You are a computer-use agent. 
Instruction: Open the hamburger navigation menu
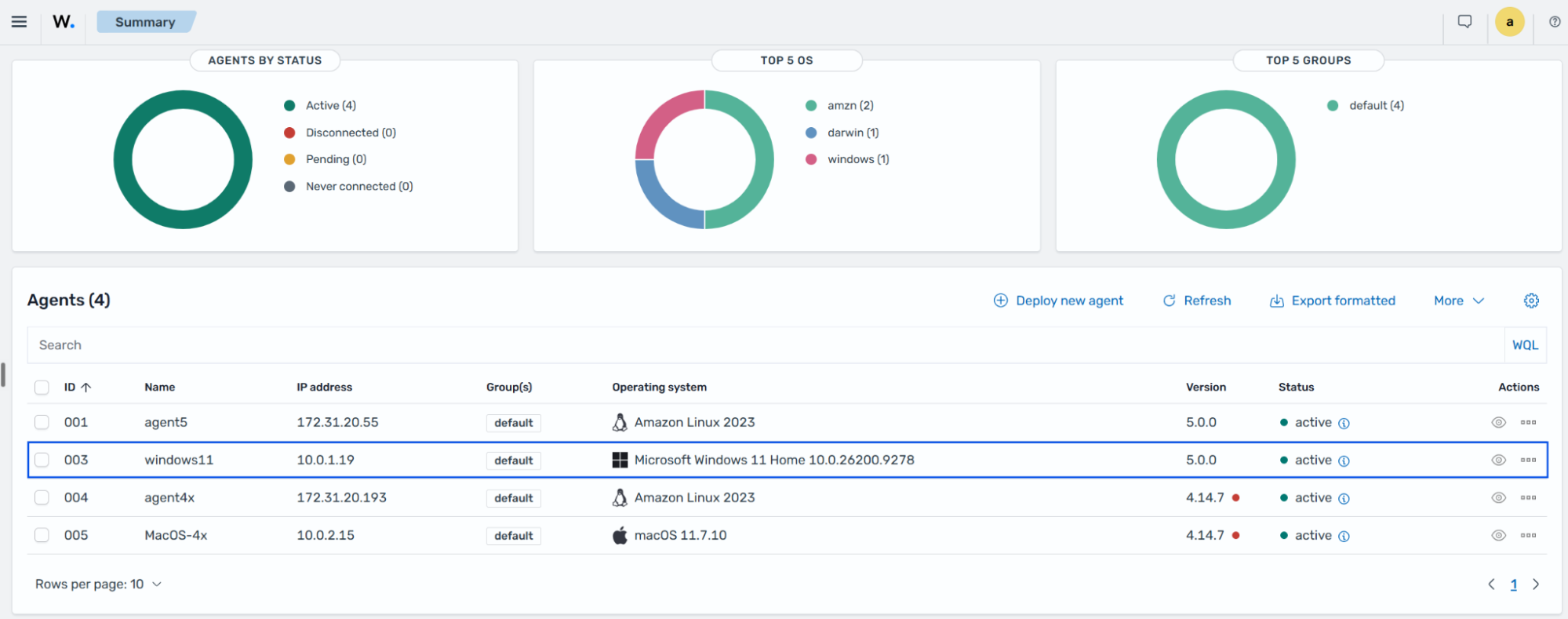19,22
